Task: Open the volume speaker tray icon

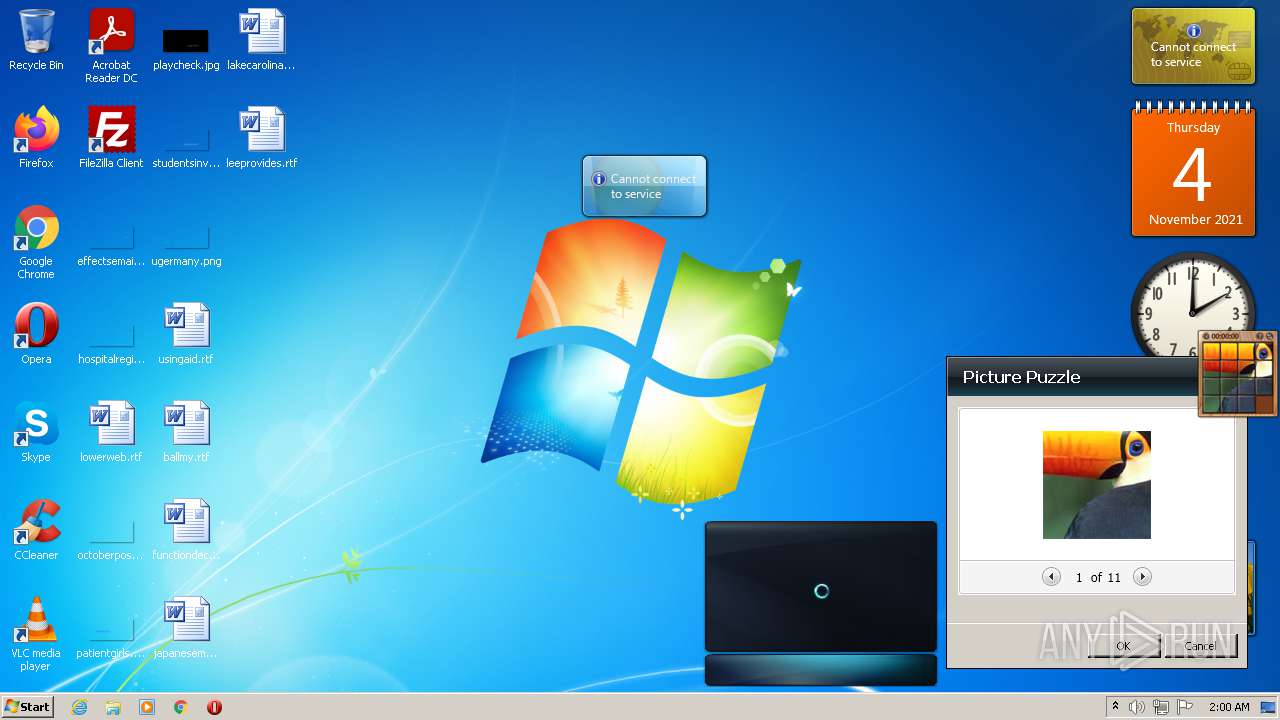Action: (1137, 707)
